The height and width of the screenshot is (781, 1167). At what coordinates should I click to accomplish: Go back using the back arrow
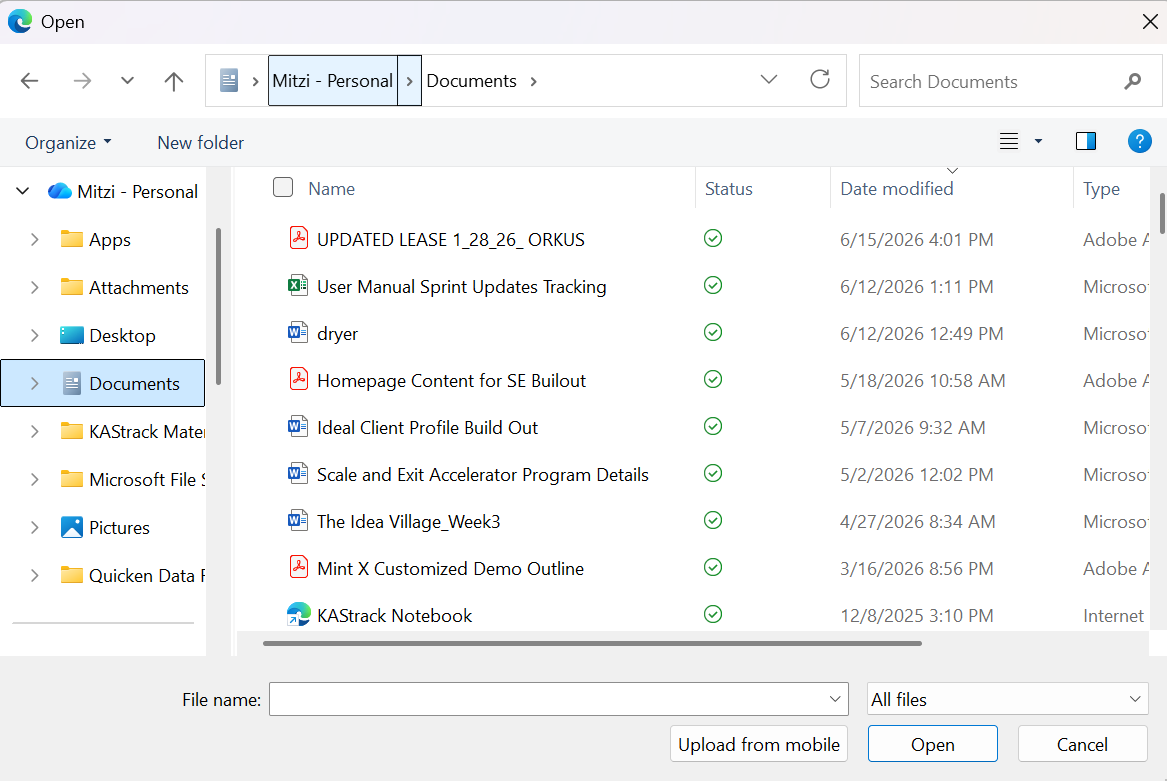(30, 80)
